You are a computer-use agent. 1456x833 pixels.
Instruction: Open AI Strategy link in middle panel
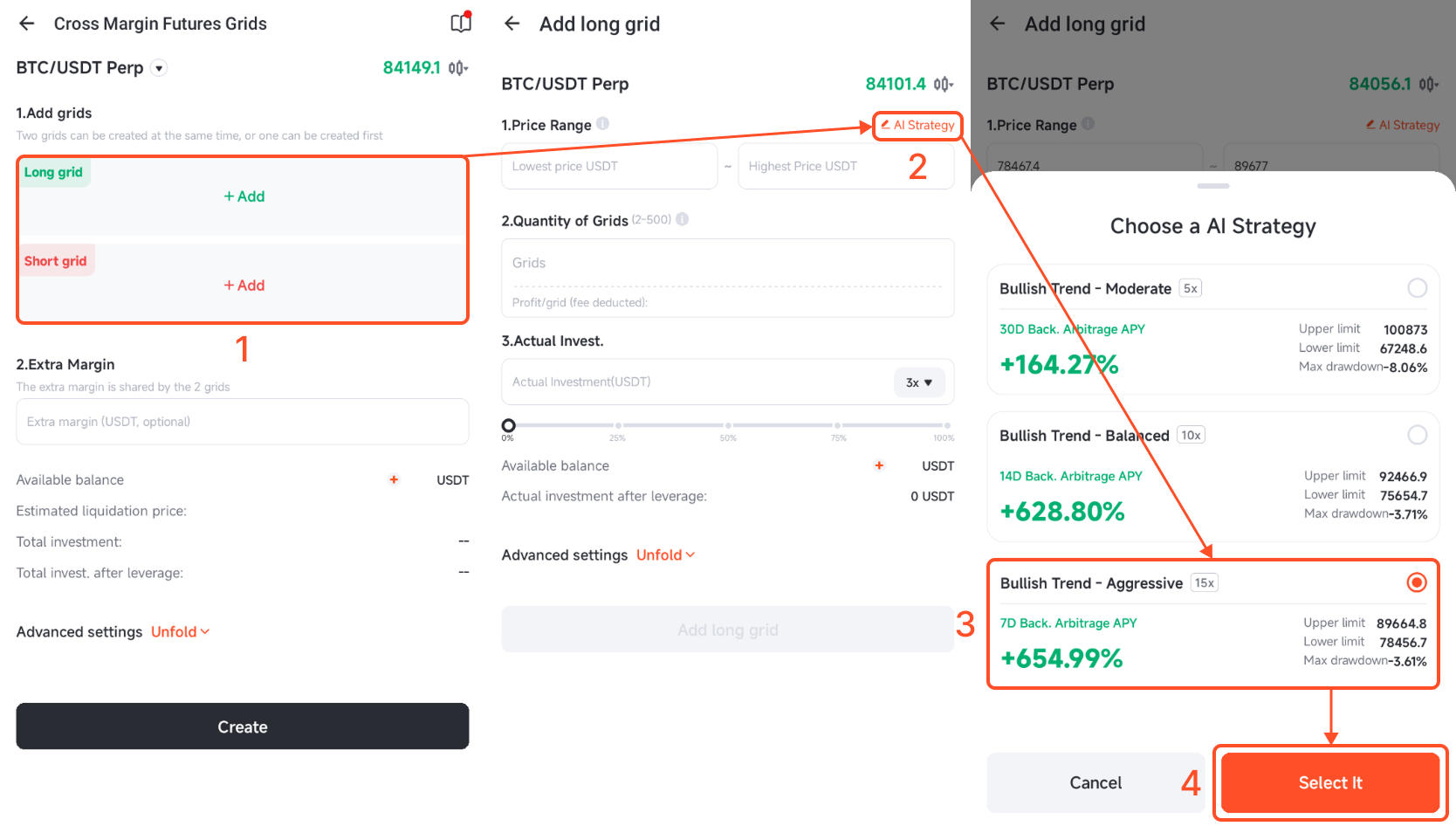[x=917, y=125]
